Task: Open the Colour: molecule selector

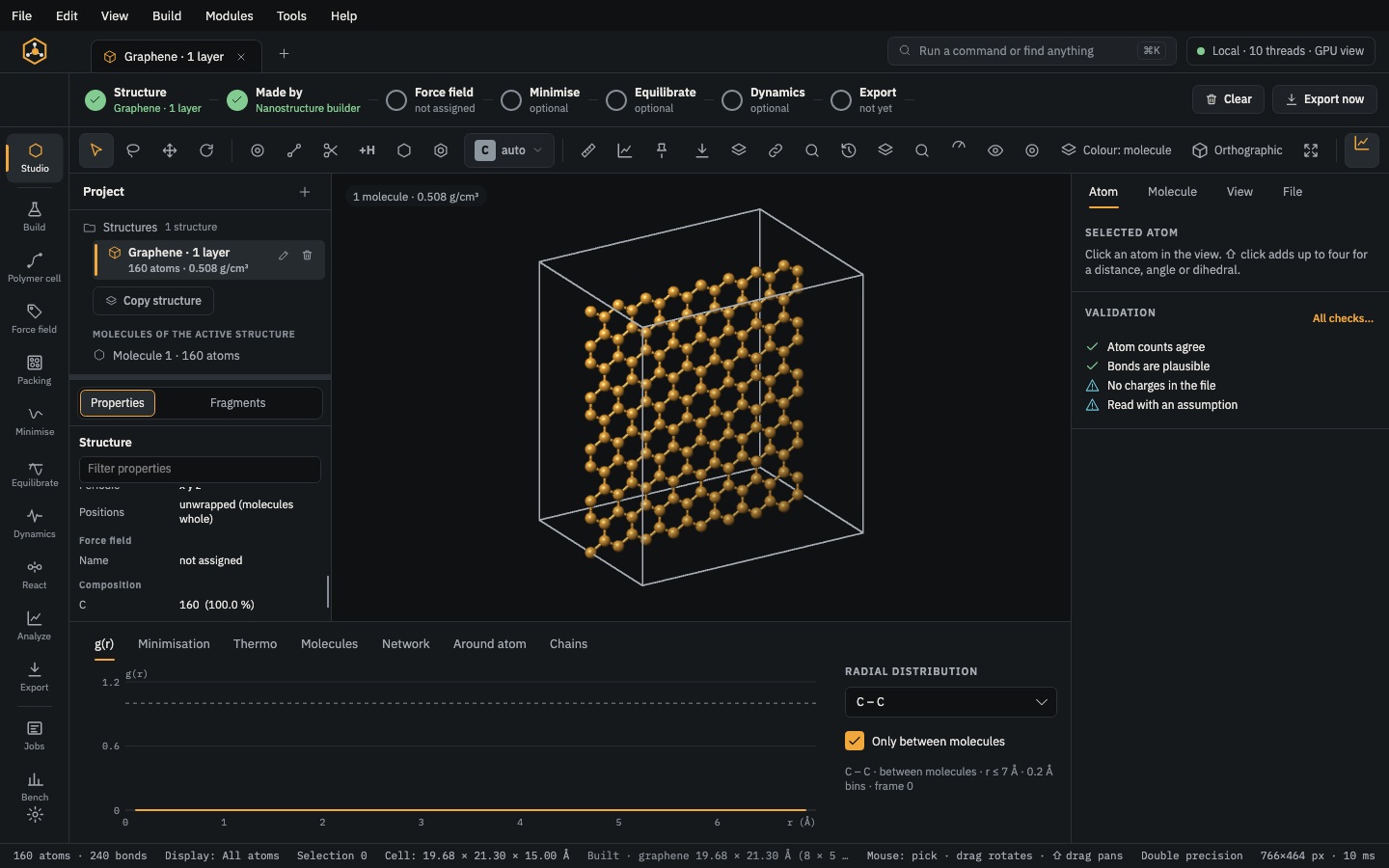Action: coord(1116,150)
